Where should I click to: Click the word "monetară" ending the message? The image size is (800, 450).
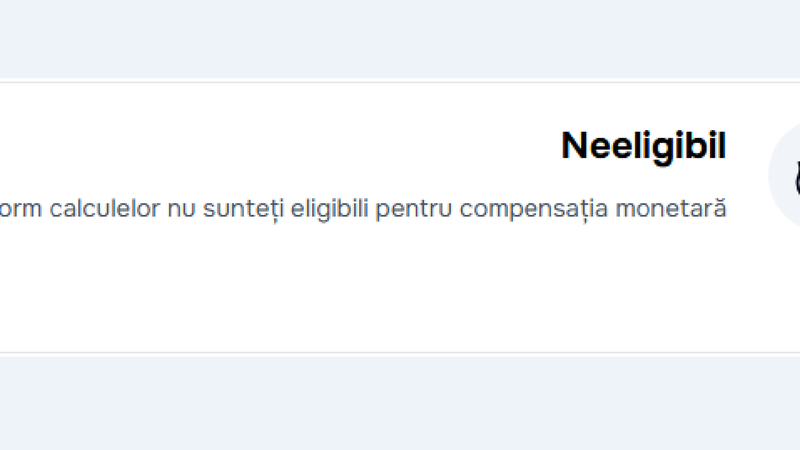(x=671, y=207)
